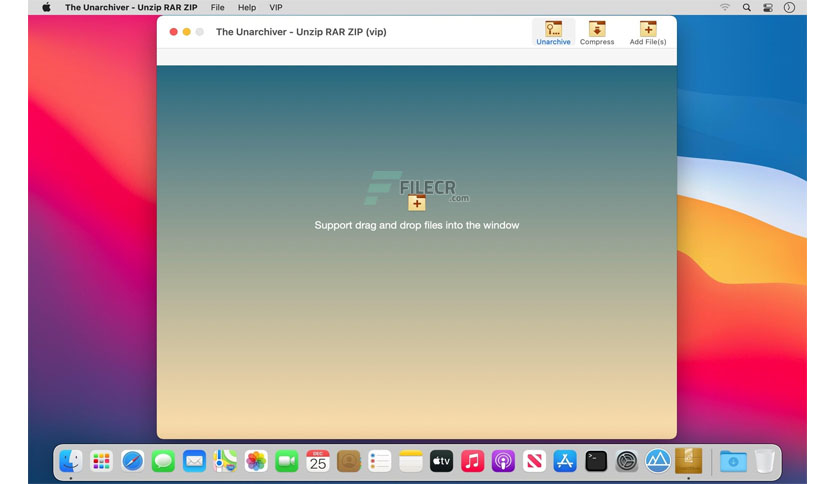Click the add-file icon in drop area
Image resolution: width=836 pixels, height=484 pixels.
tap(417, 203)
